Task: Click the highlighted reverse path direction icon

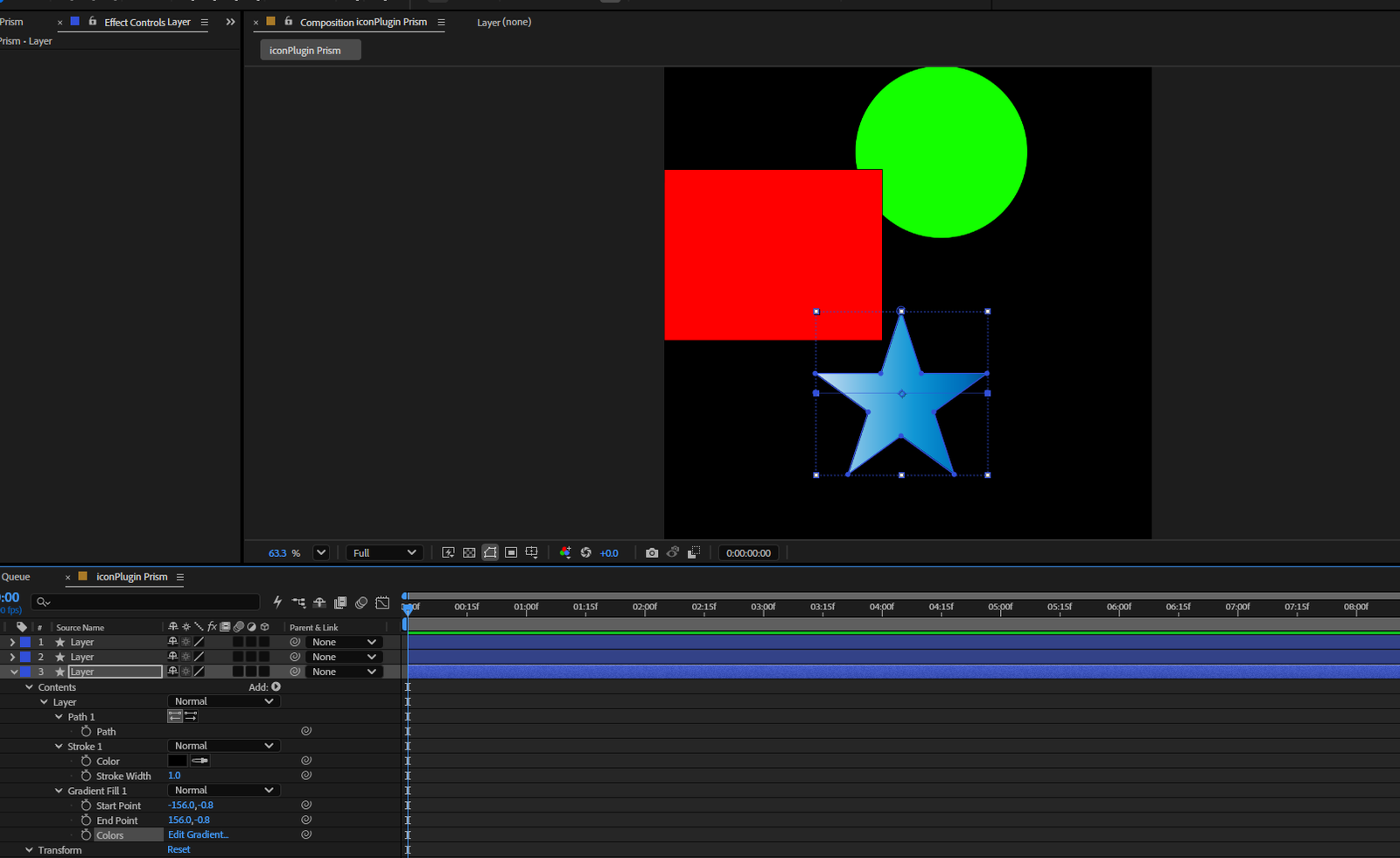Action: coord(175,716)
